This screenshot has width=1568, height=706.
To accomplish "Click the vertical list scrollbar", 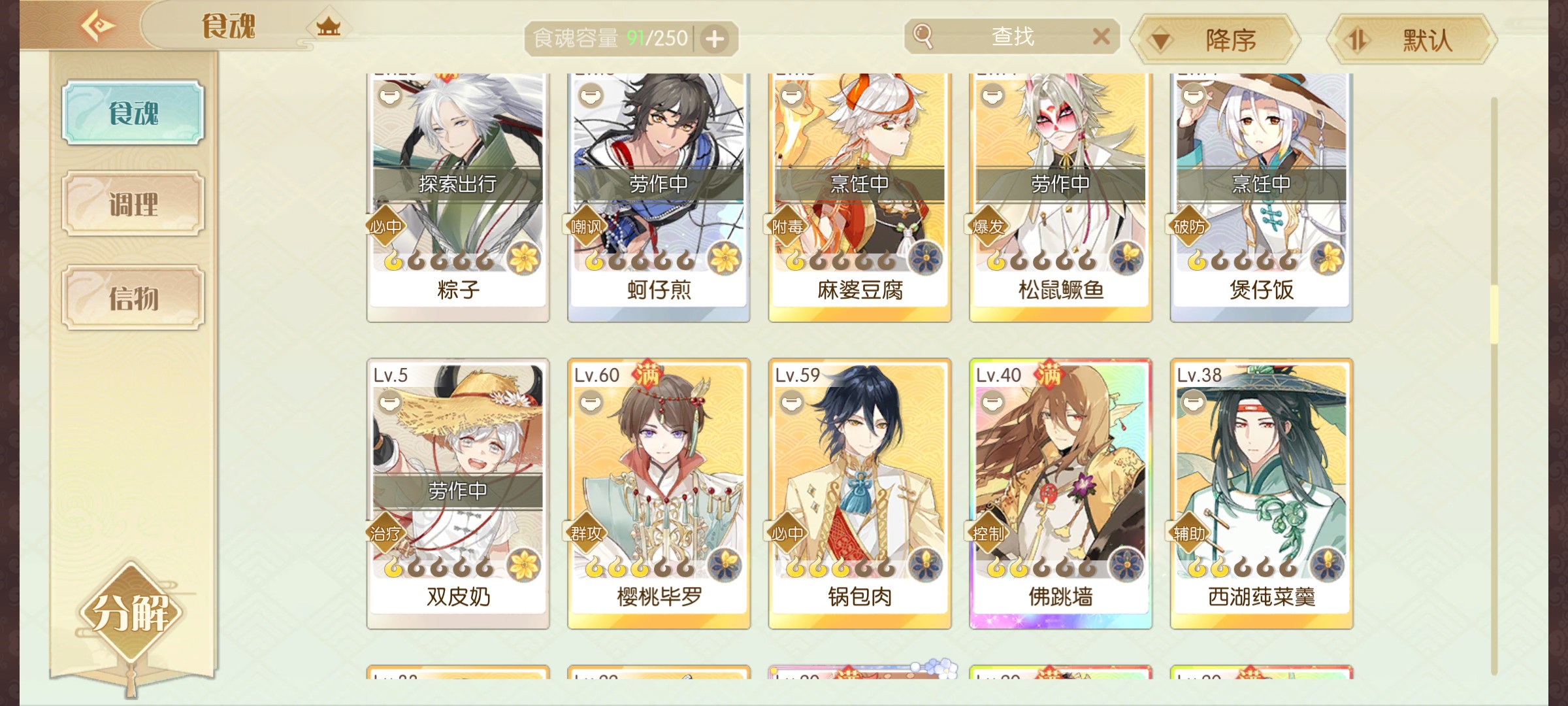I will click(1494, 386).
